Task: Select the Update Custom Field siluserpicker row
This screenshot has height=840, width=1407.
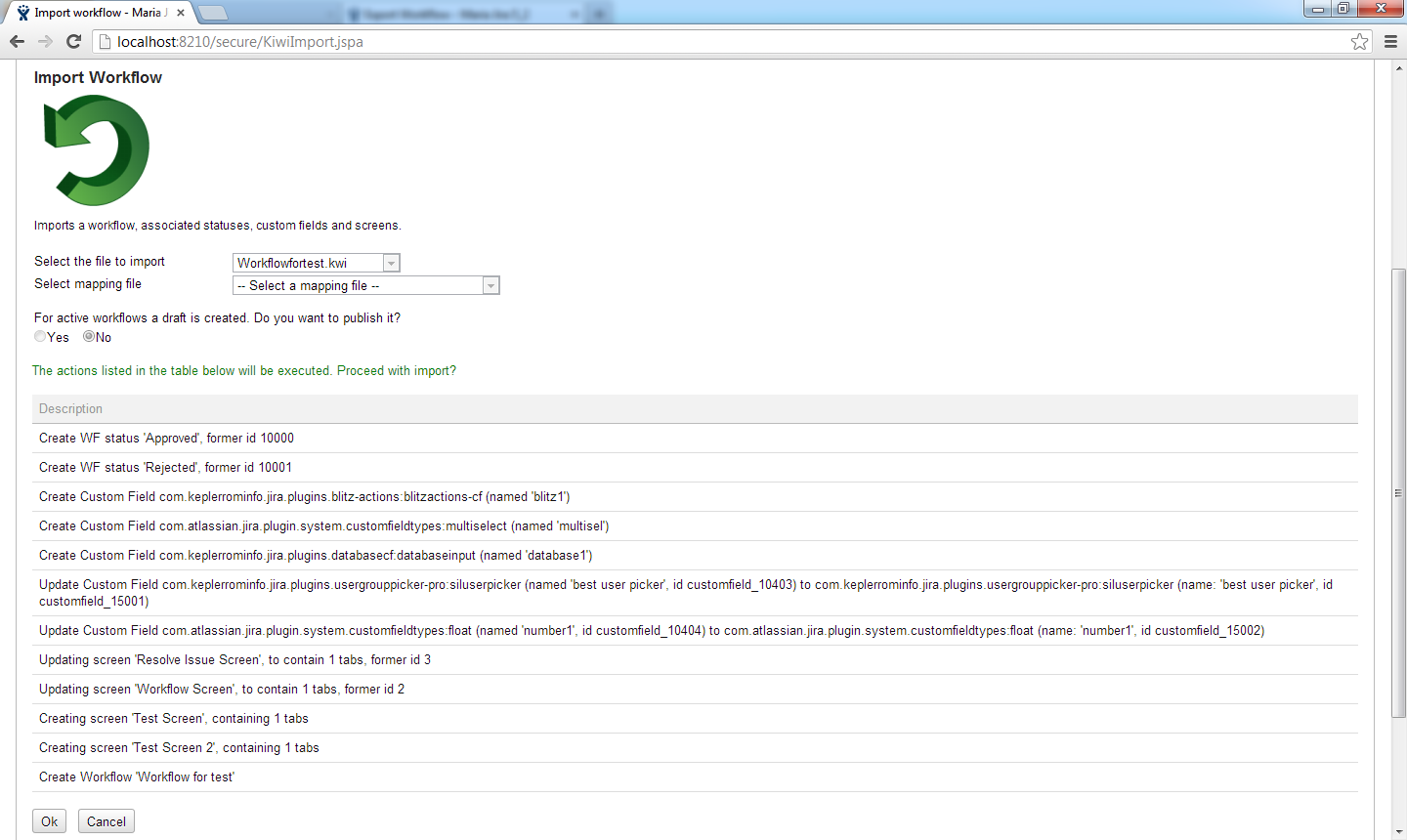Action: pyautogui.click(x=695, y=593)
